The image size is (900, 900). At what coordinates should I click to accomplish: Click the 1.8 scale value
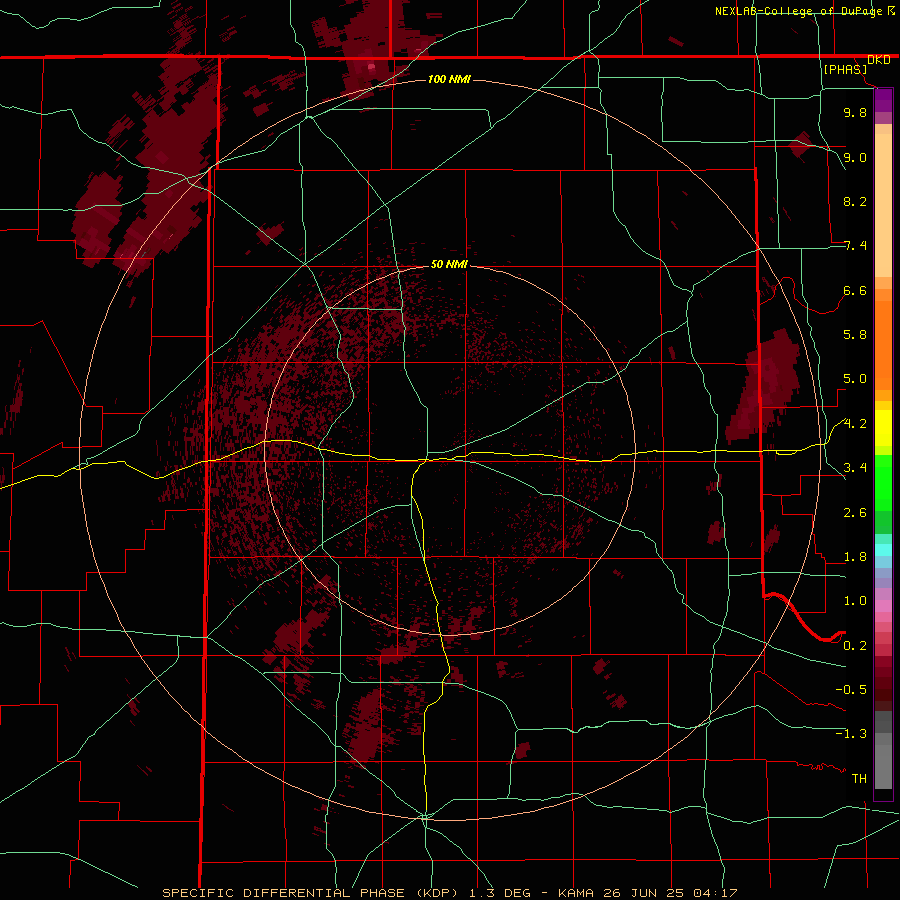click(855, 557)
